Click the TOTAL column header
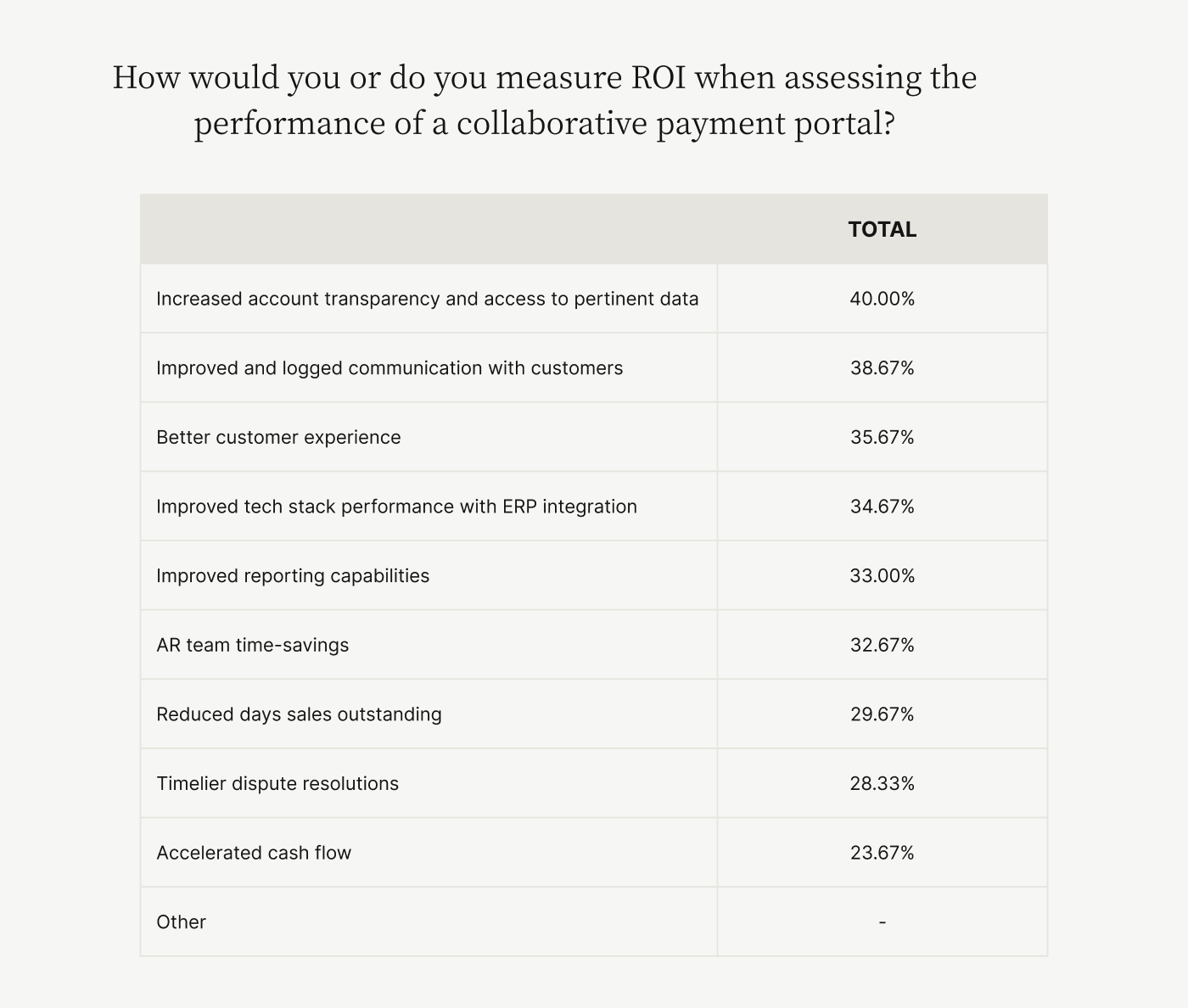1188x1008 pixels. pyautogui.click(x=882, y=230)
